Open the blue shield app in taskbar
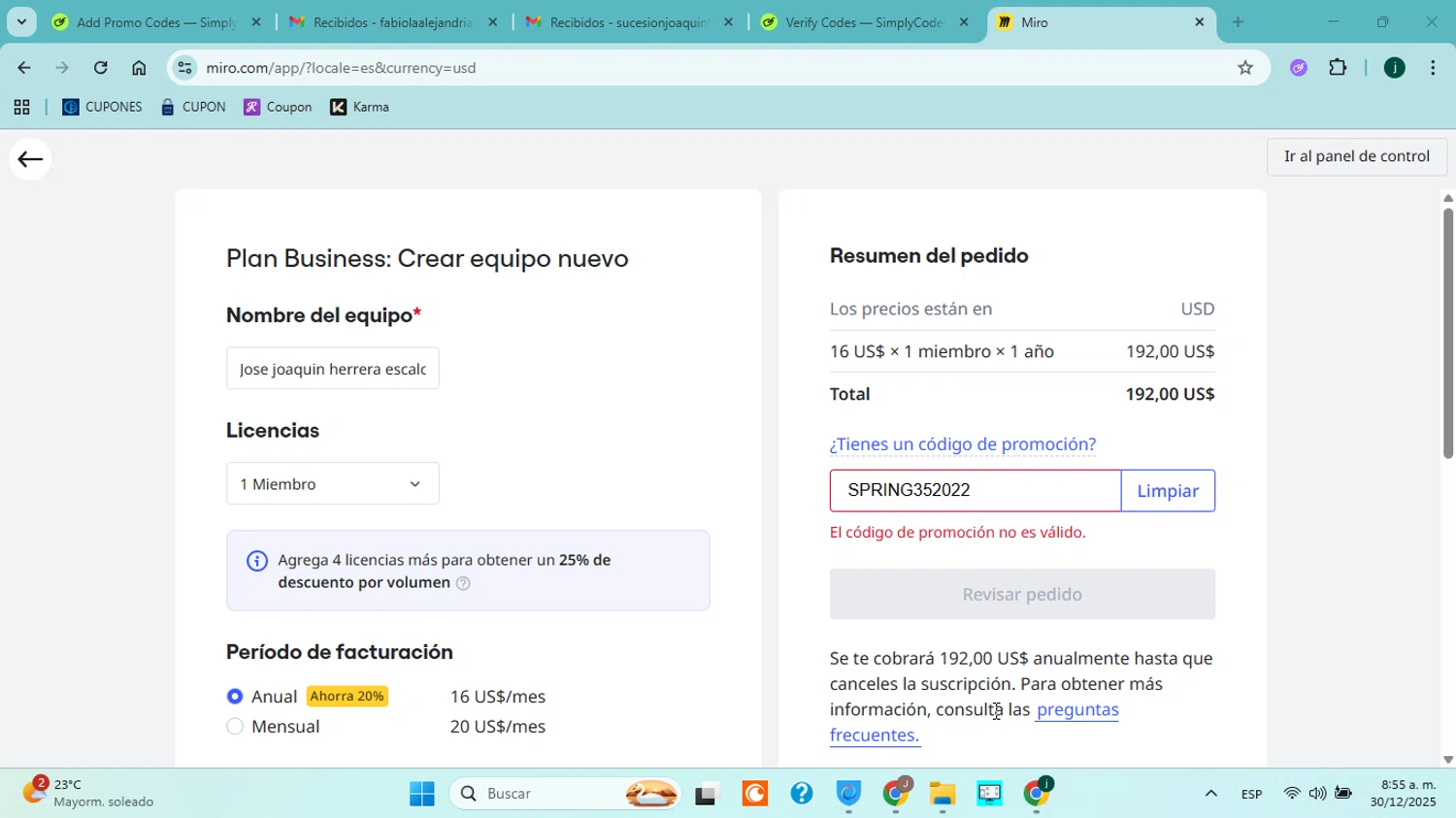The width and height of the screenshot is (1456, 818). point(849,794)
